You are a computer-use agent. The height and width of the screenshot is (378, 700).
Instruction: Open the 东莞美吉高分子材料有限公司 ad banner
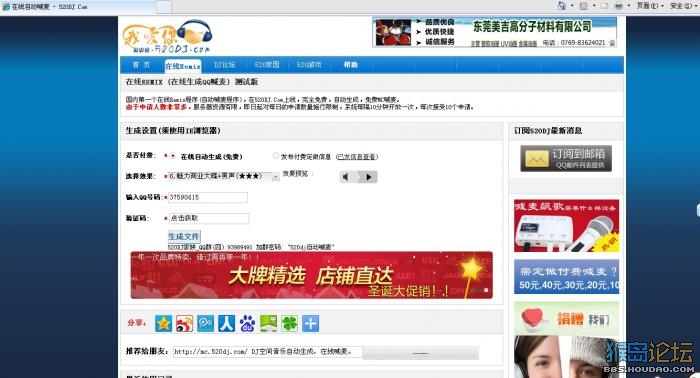(494, 32)
